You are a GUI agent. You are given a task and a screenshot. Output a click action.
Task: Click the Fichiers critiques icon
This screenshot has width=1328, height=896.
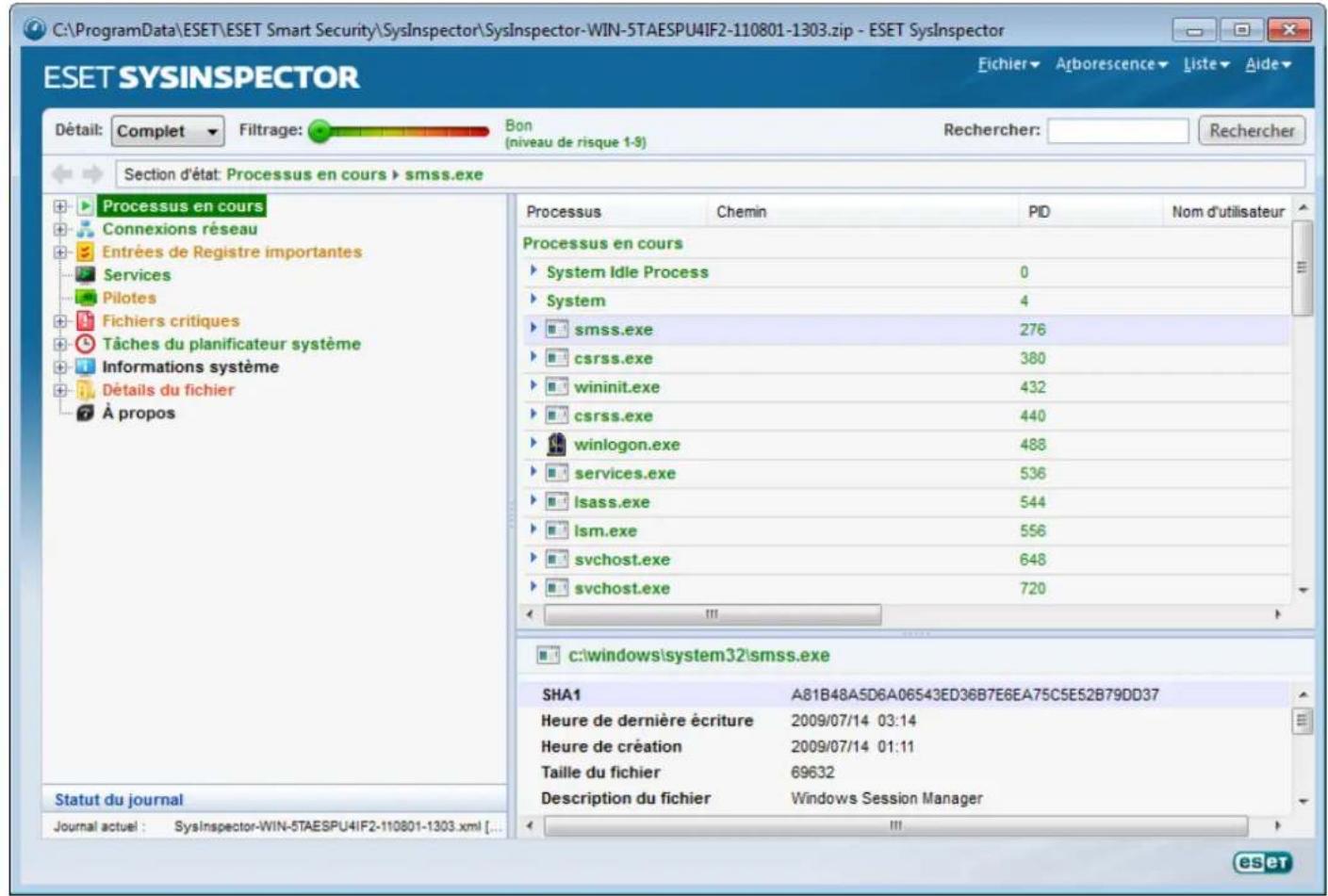point(85,320)
